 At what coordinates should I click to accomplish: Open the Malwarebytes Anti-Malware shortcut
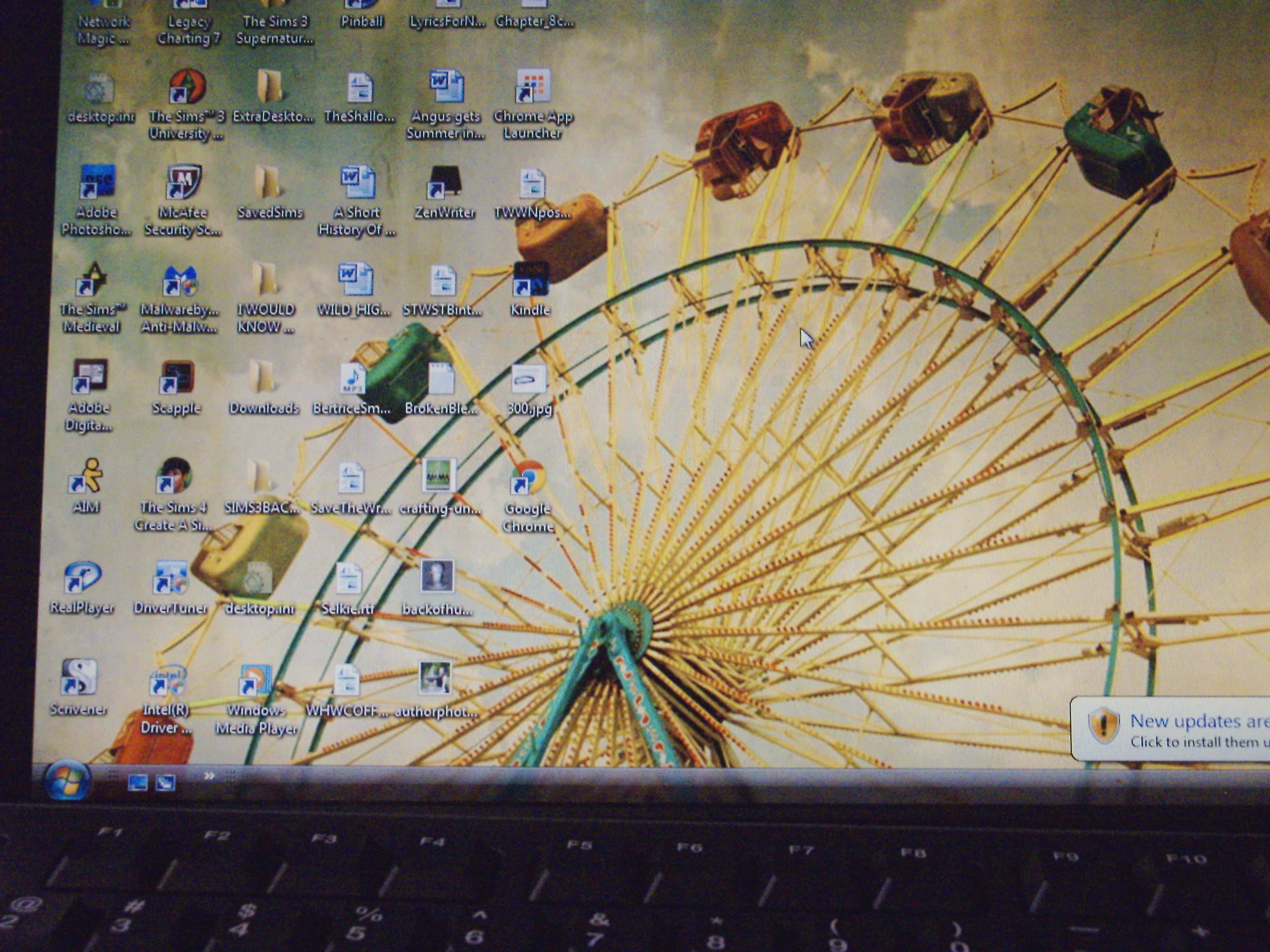pos(180,281)
